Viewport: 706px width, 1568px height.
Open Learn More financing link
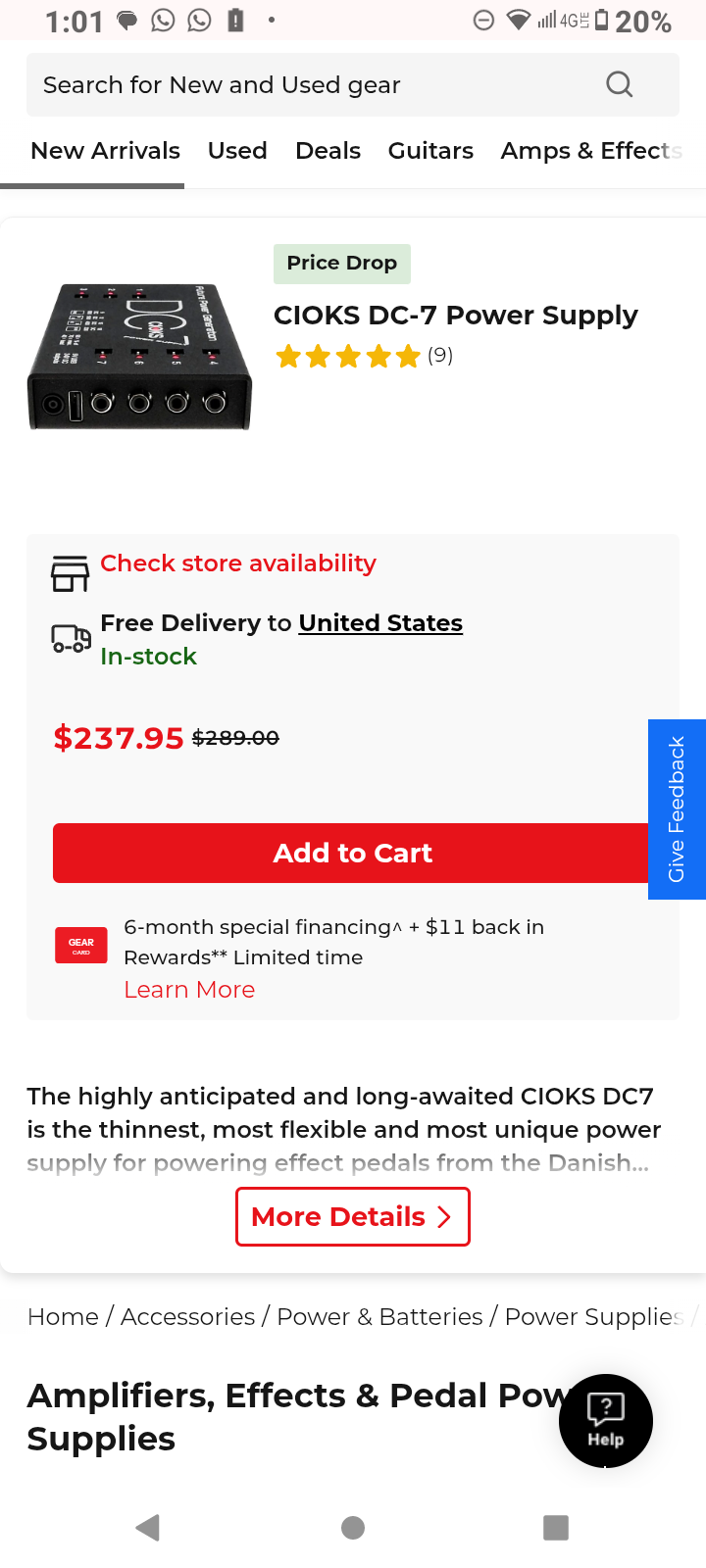[189, 990]
